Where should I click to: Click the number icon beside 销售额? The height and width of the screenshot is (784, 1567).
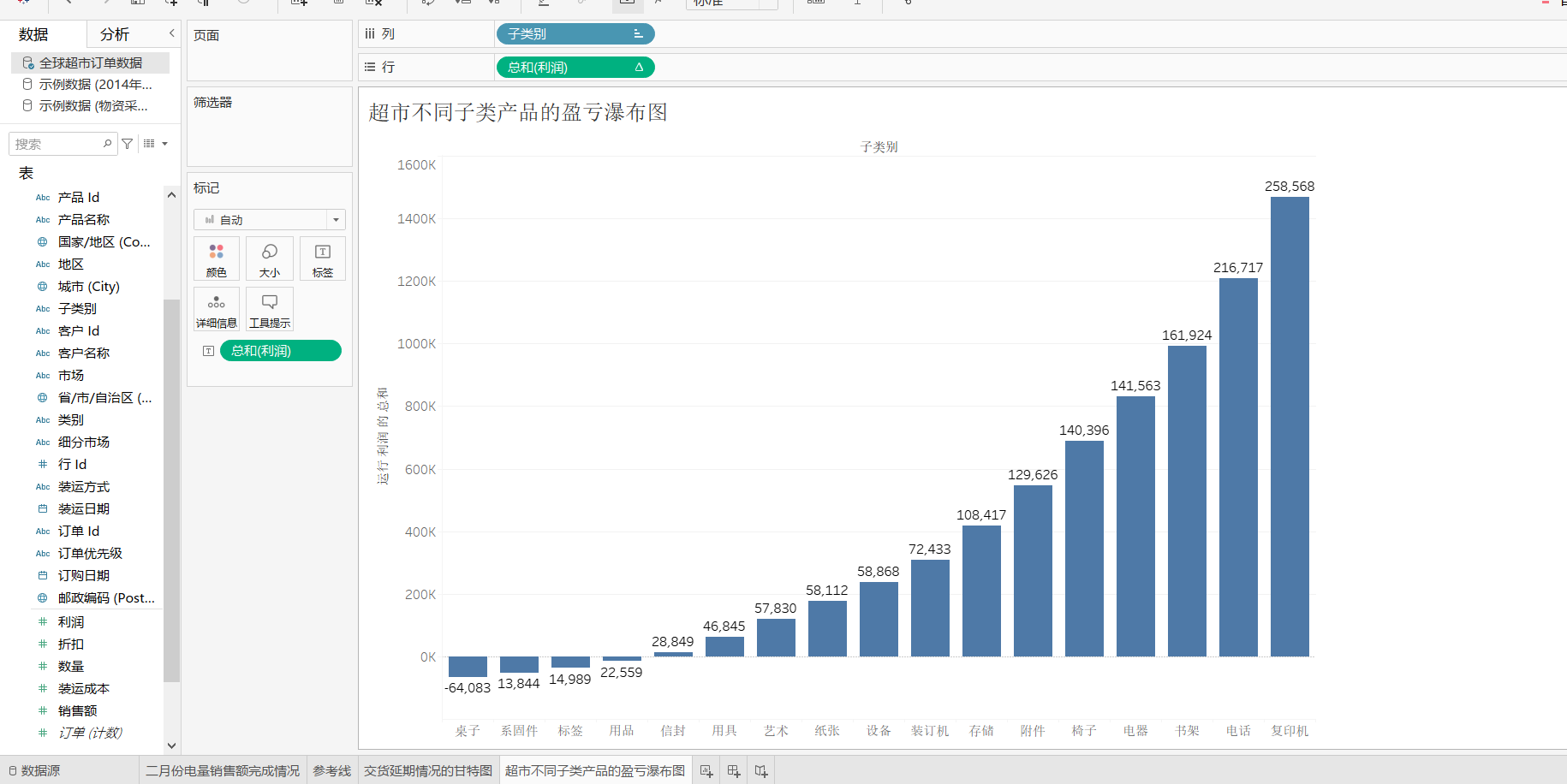[x=43, y=710]
